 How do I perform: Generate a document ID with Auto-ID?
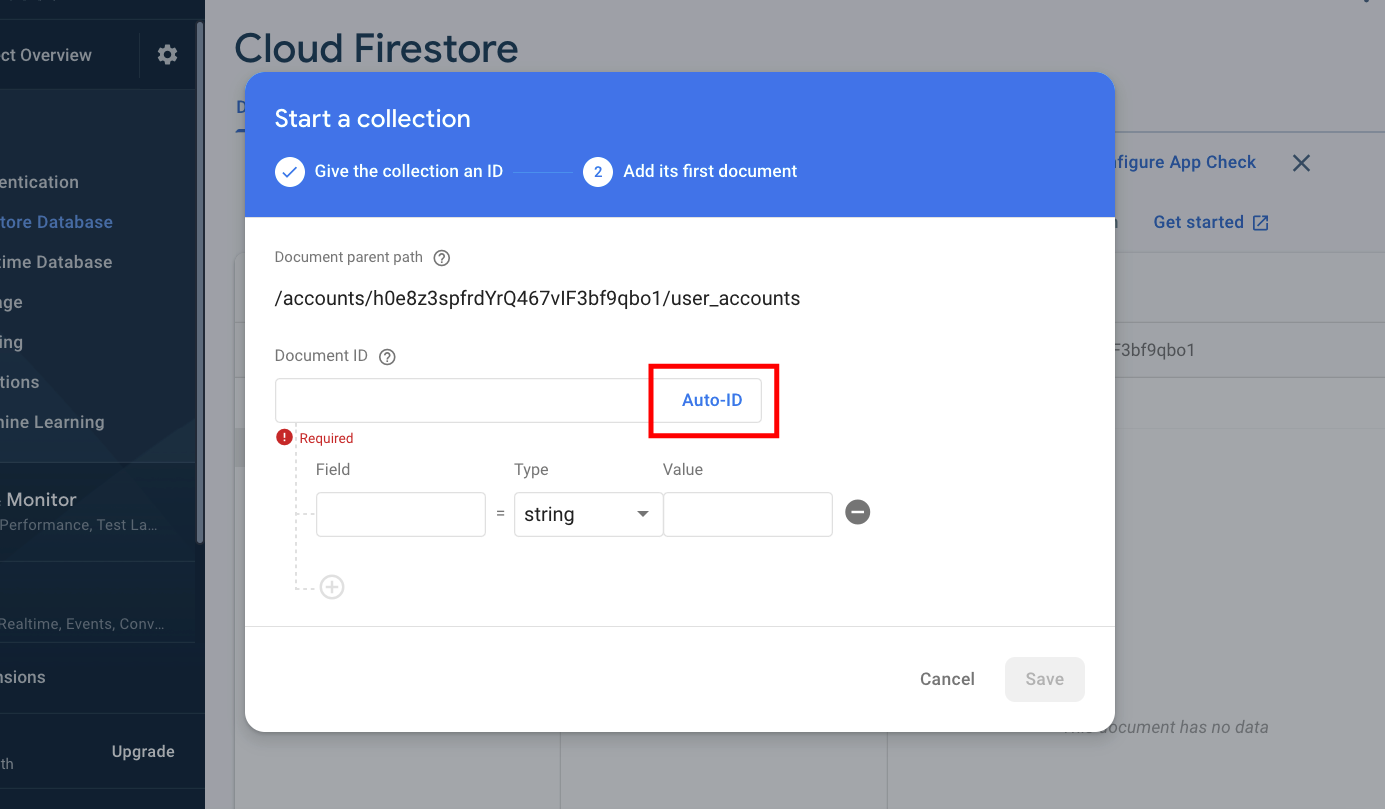point(712,400)
